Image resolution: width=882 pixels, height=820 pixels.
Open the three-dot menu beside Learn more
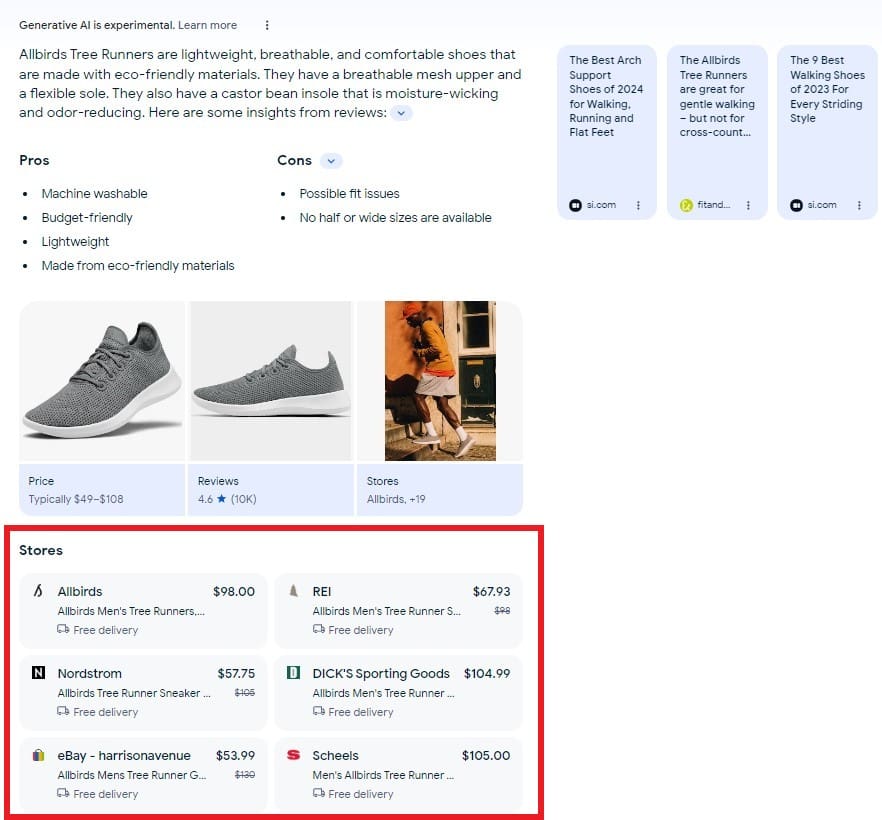[x=267, y=25]
